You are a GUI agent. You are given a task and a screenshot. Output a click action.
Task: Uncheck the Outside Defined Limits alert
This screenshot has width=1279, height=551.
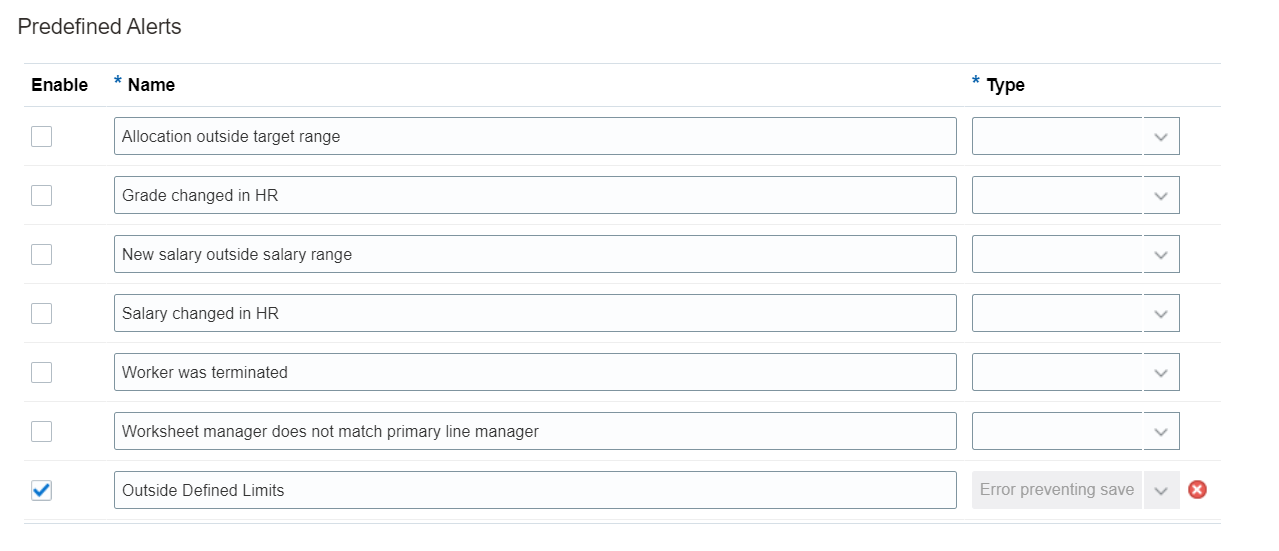(x=41, y=490)
